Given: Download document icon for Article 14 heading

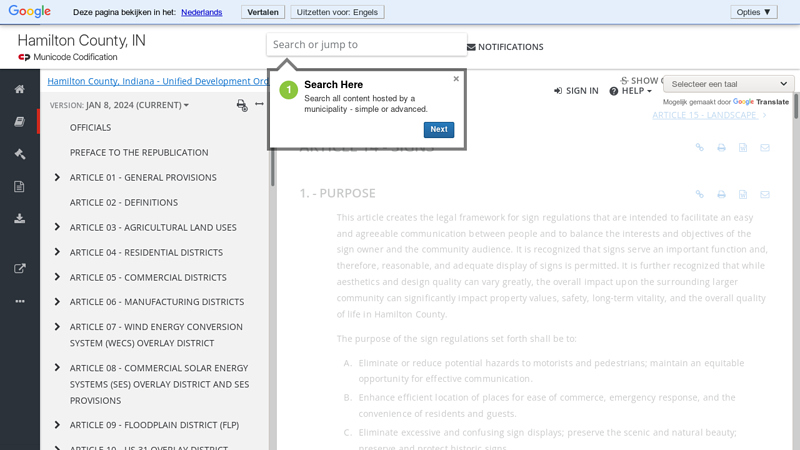Looking at the screenshot, I should 743,147.
